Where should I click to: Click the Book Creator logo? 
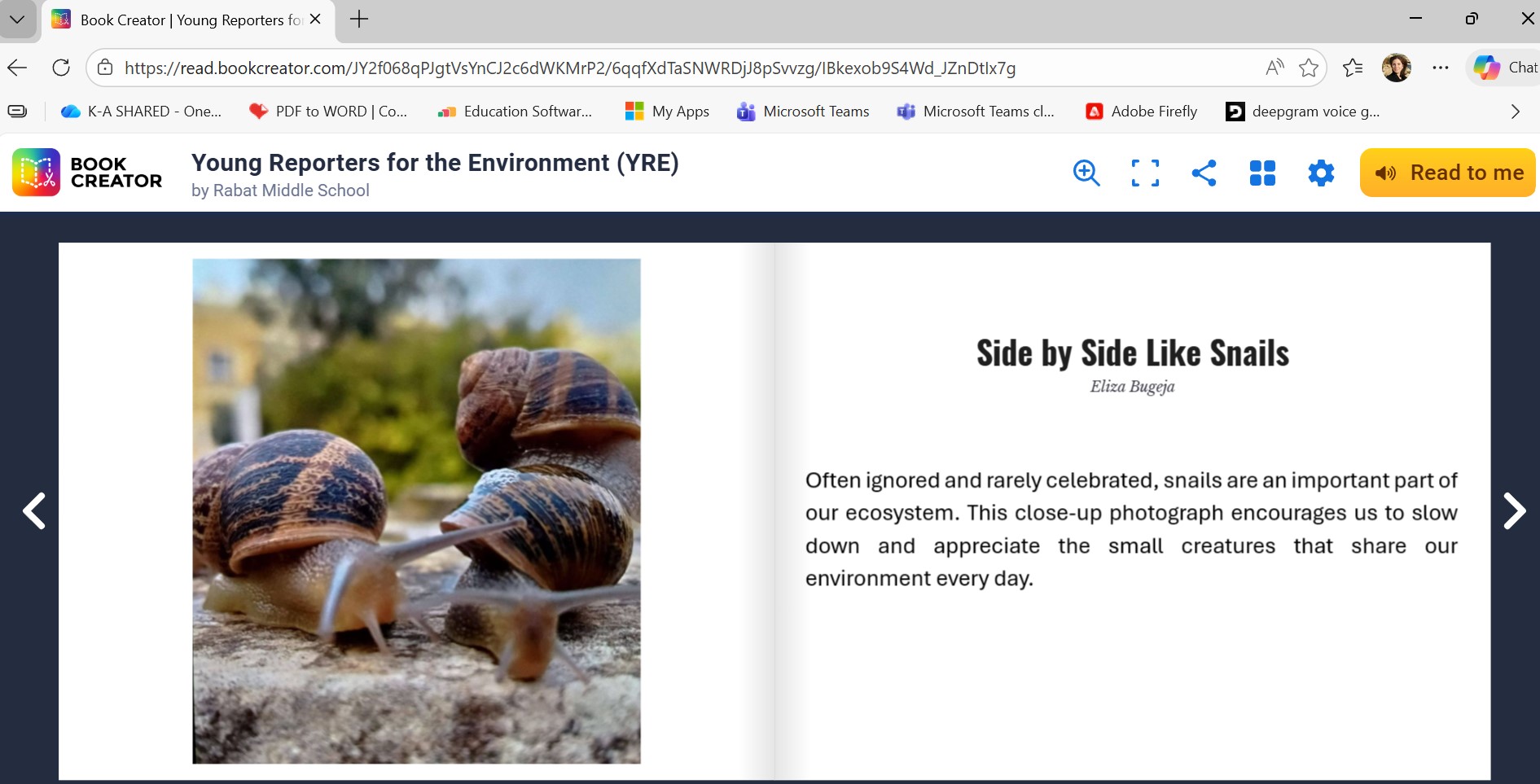[88, 173]
